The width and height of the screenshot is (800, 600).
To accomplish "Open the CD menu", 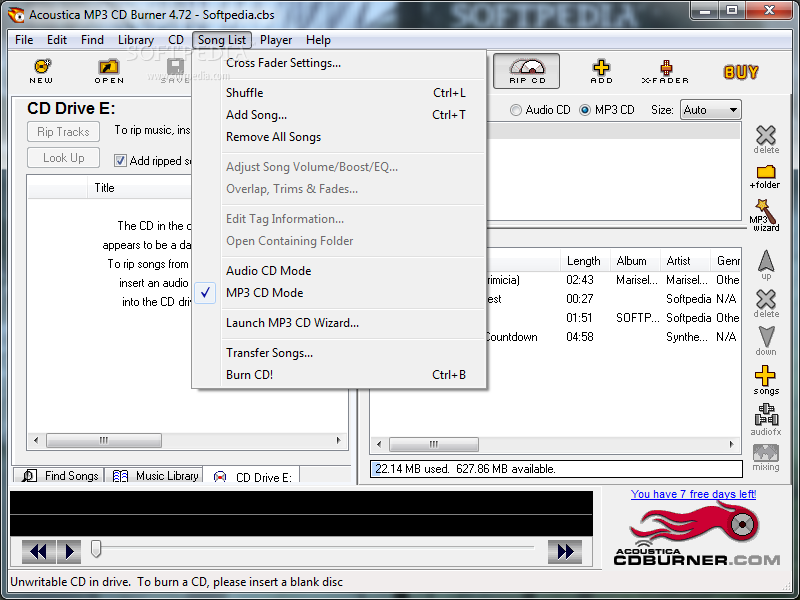I will tap(176, 40).
